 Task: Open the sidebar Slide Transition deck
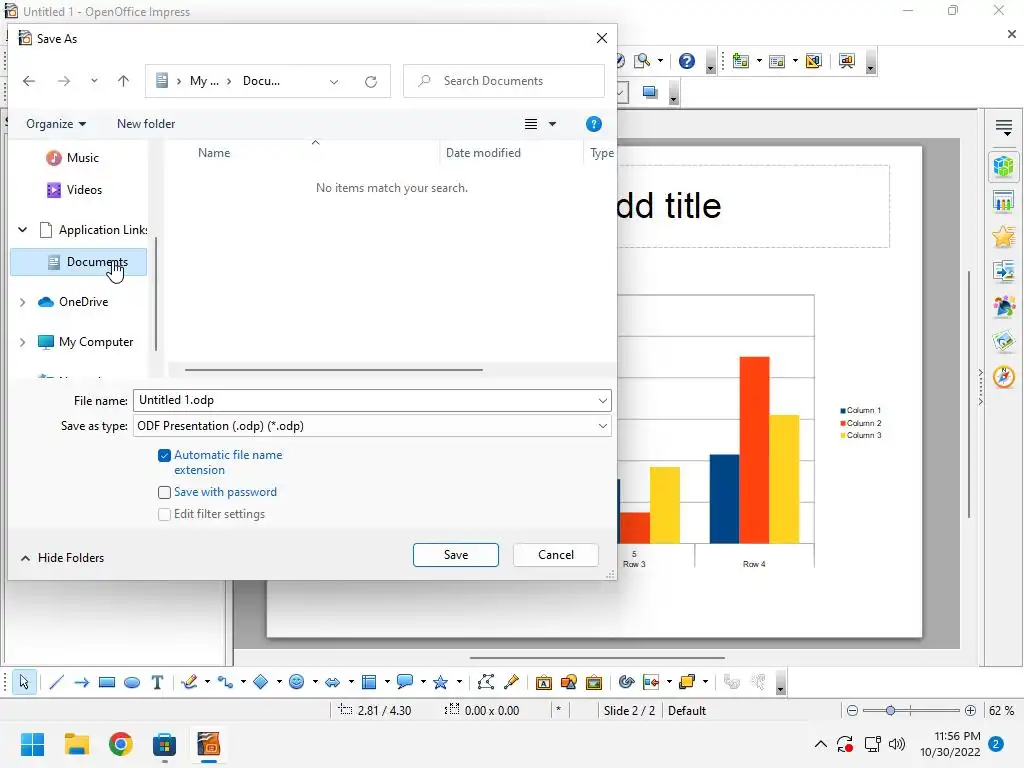click(x=1004, y=270)
